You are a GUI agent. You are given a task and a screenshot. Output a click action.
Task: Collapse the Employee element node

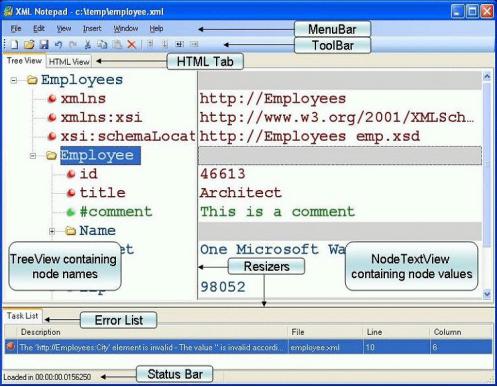(33, 156)
